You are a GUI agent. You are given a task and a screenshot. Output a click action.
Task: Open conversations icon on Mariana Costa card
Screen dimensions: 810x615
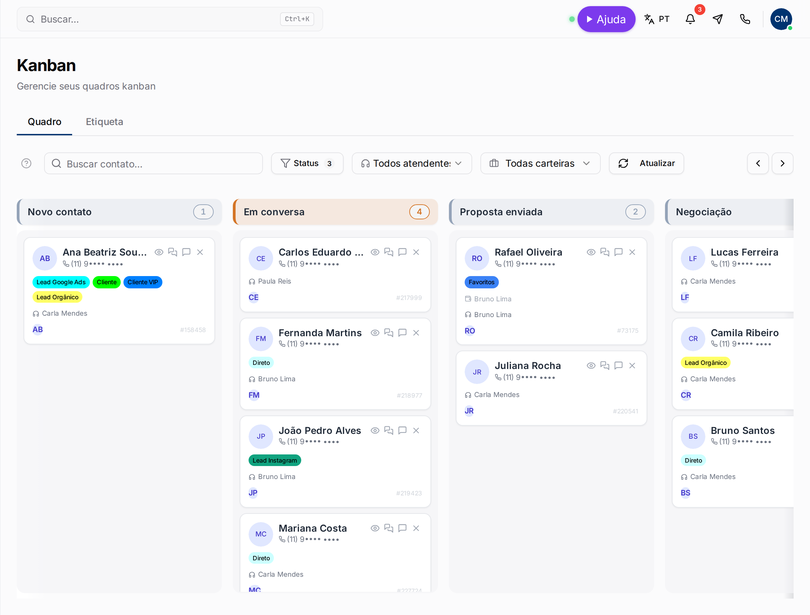click(388, 528)
